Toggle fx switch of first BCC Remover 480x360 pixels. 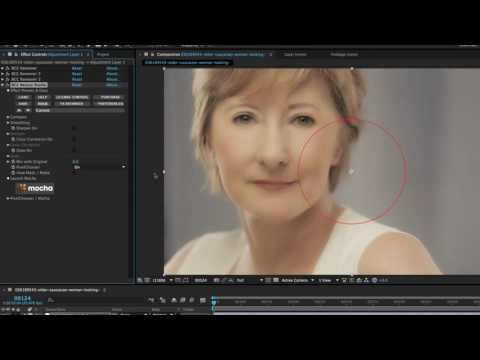(x=7, y=68)
